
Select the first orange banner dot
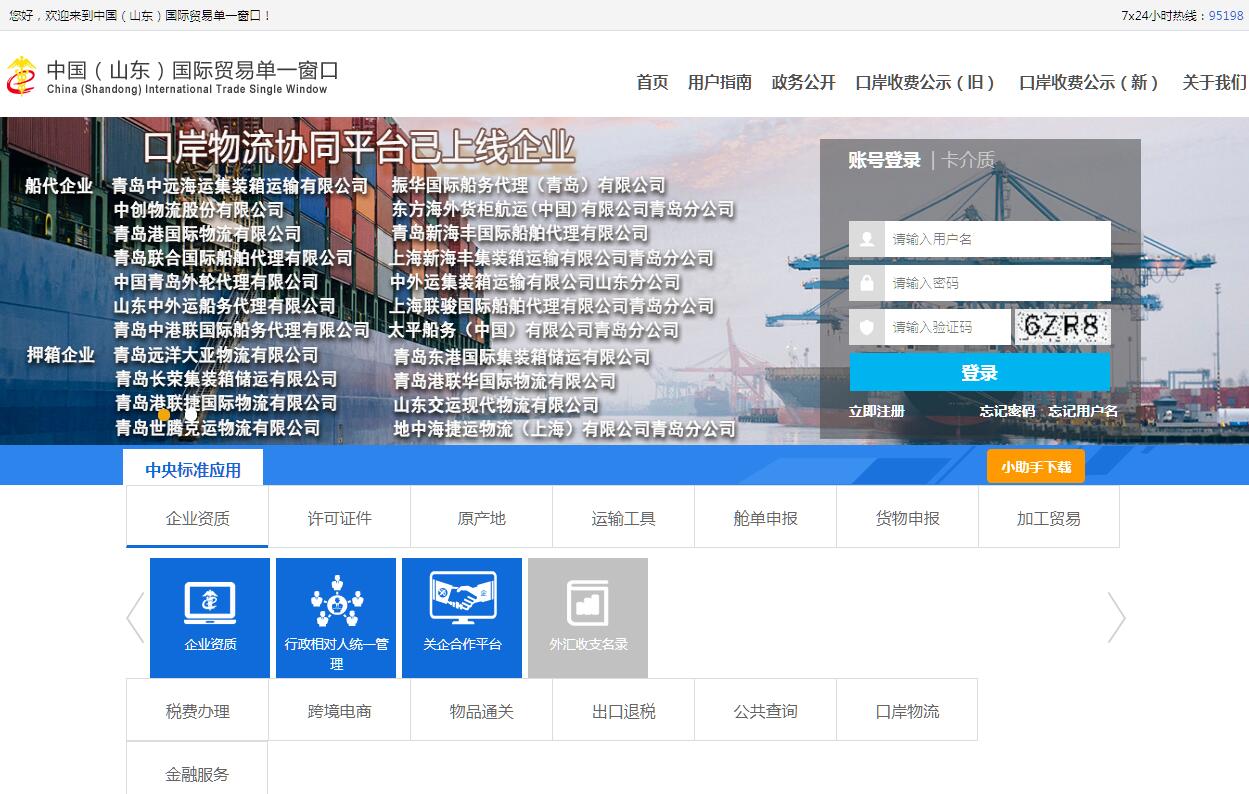(x=164, y=413)
